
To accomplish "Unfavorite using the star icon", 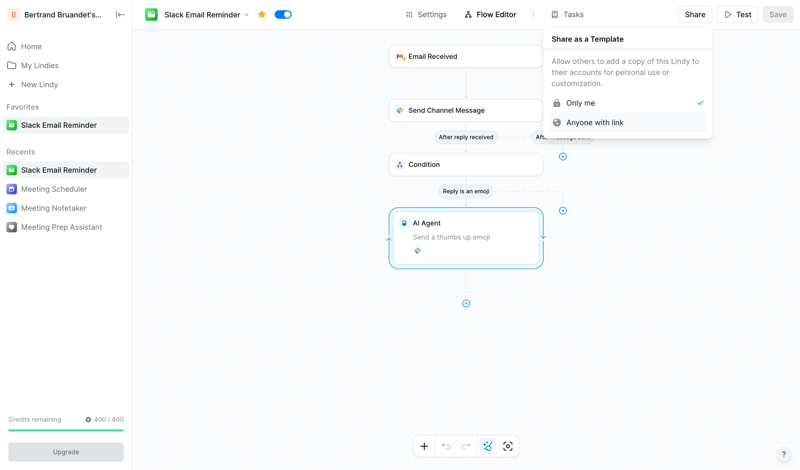I will [262, 14].
